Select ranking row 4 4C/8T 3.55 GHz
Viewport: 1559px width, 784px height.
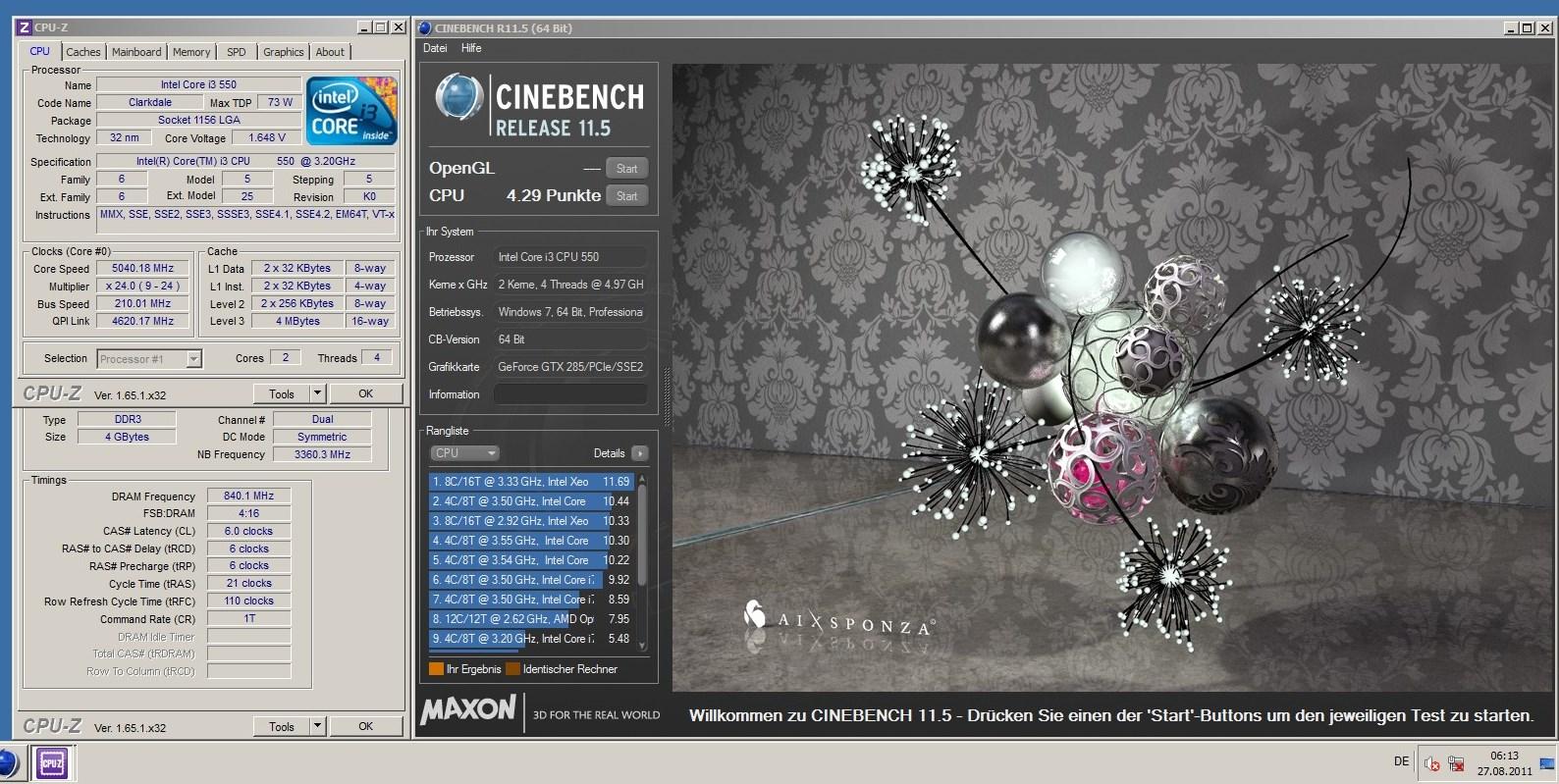[531, 541]
